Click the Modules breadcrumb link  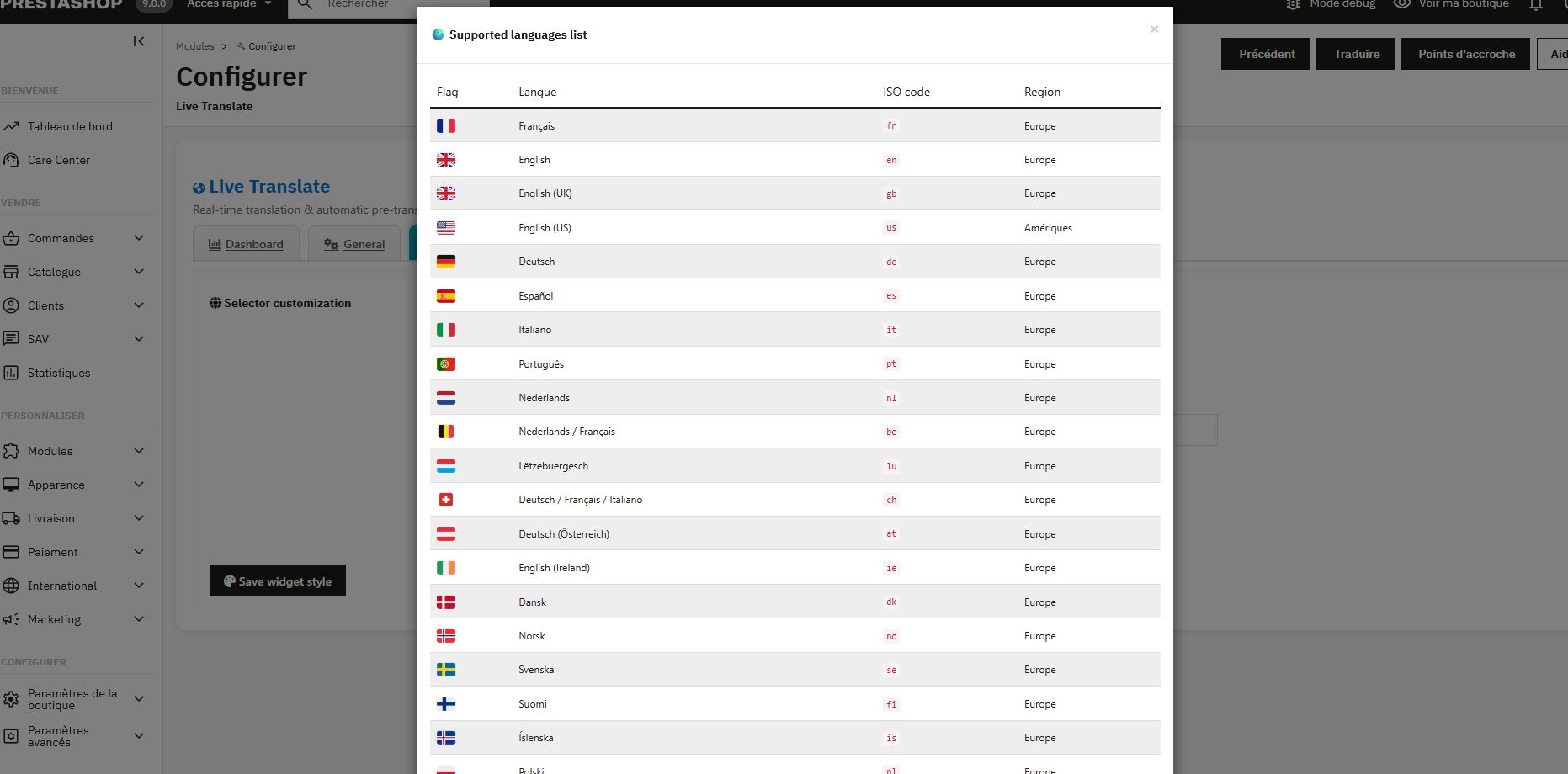pyautogui.click(x=194, y=46)
